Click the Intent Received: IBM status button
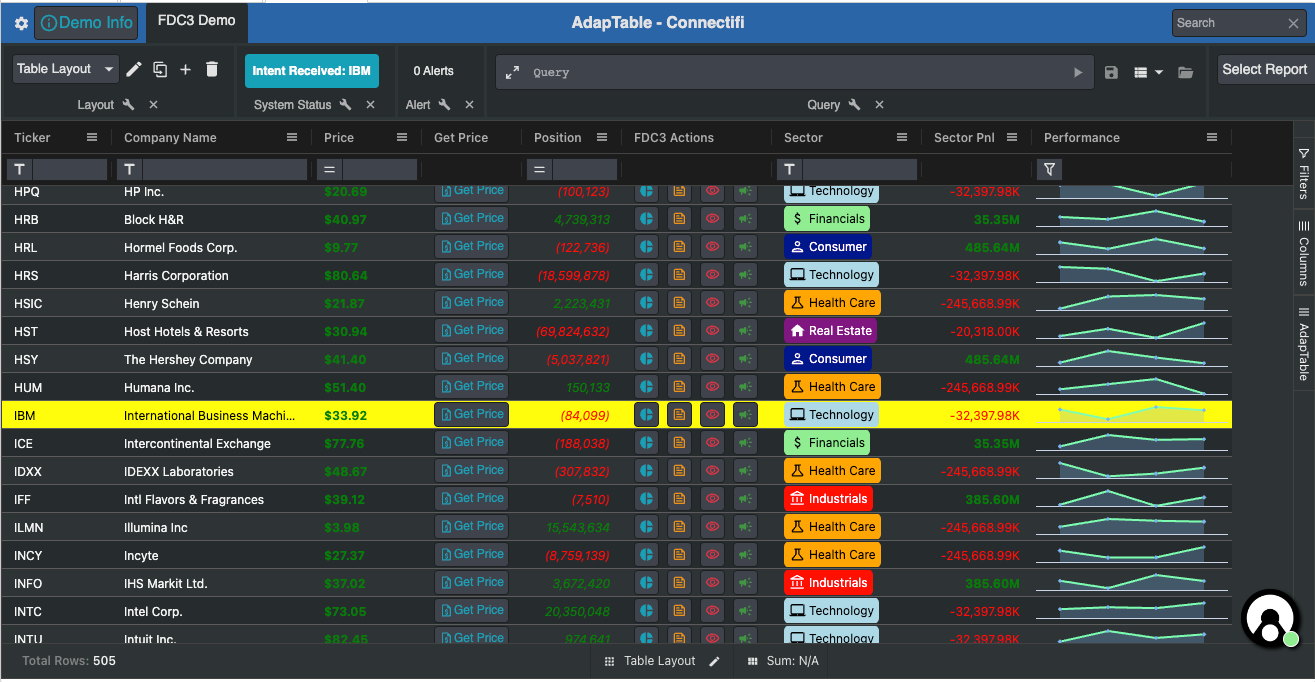This screenshot has height=682, width=1315. (312, 71)
